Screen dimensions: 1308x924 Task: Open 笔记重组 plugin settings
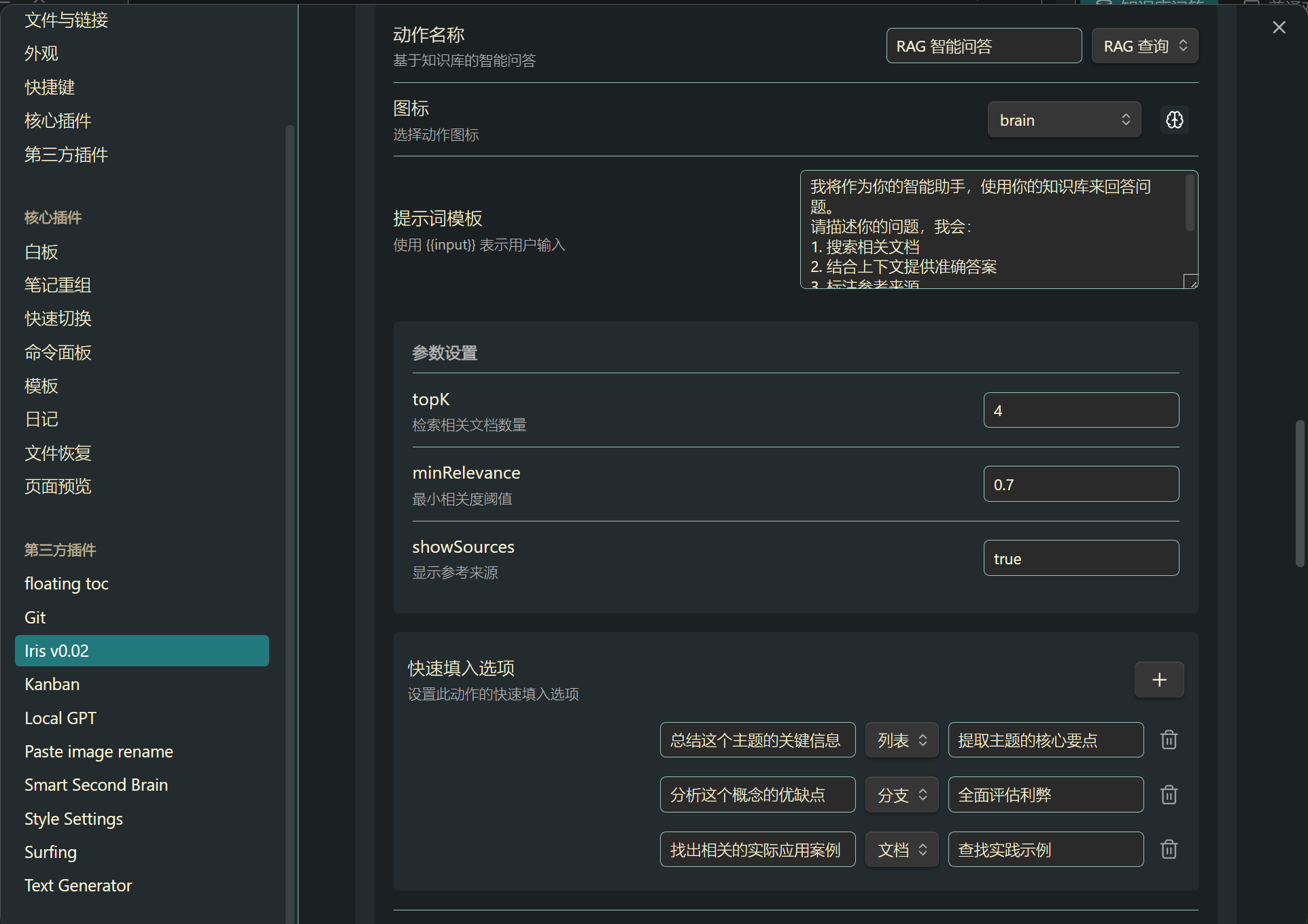tap(141, 285)
